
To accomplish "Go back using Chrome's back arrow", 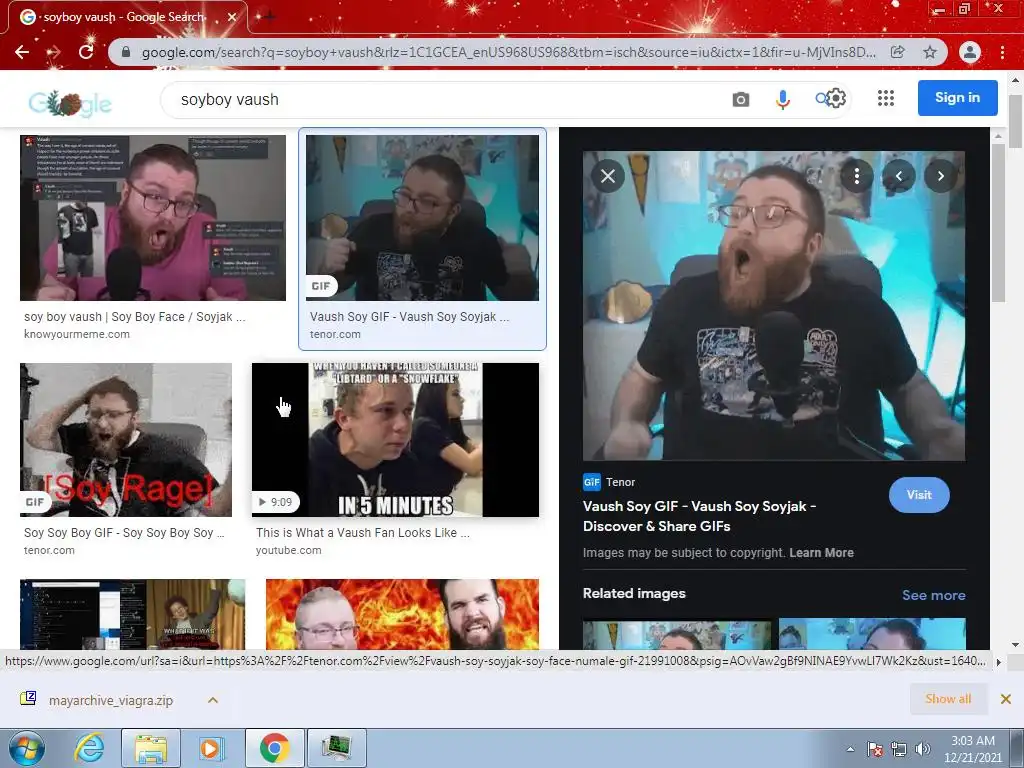I will (x=22, y=52).
